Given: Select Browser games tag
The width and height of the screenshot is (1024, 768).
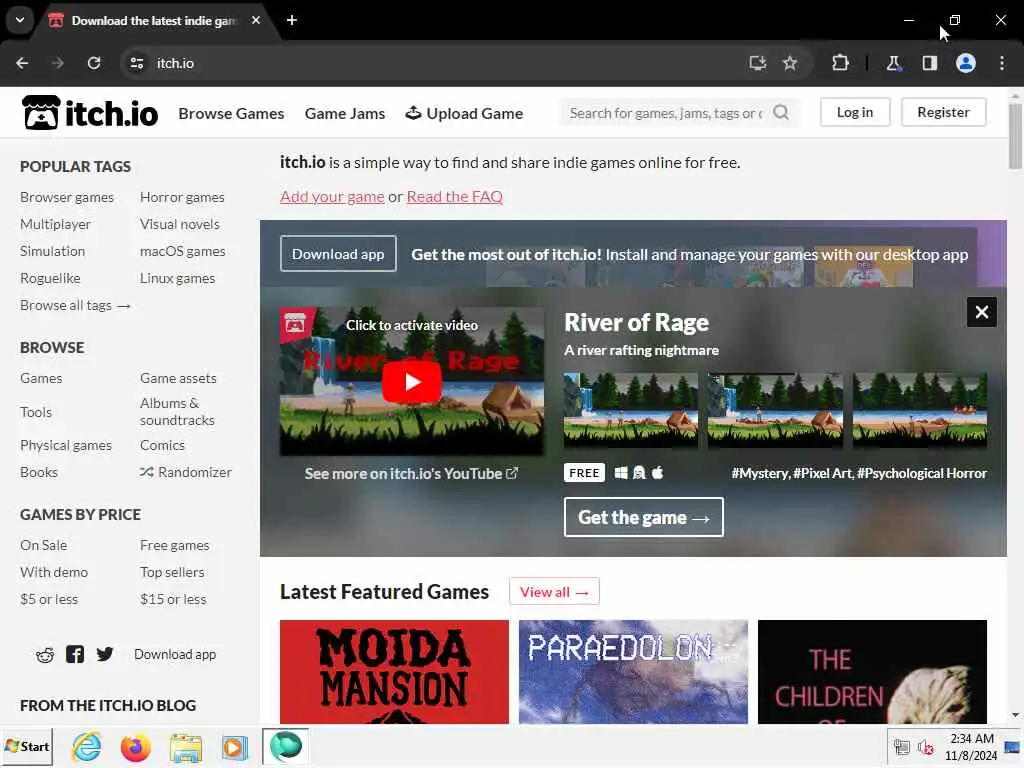Looking at the screenshot, I should click(67, 197).
